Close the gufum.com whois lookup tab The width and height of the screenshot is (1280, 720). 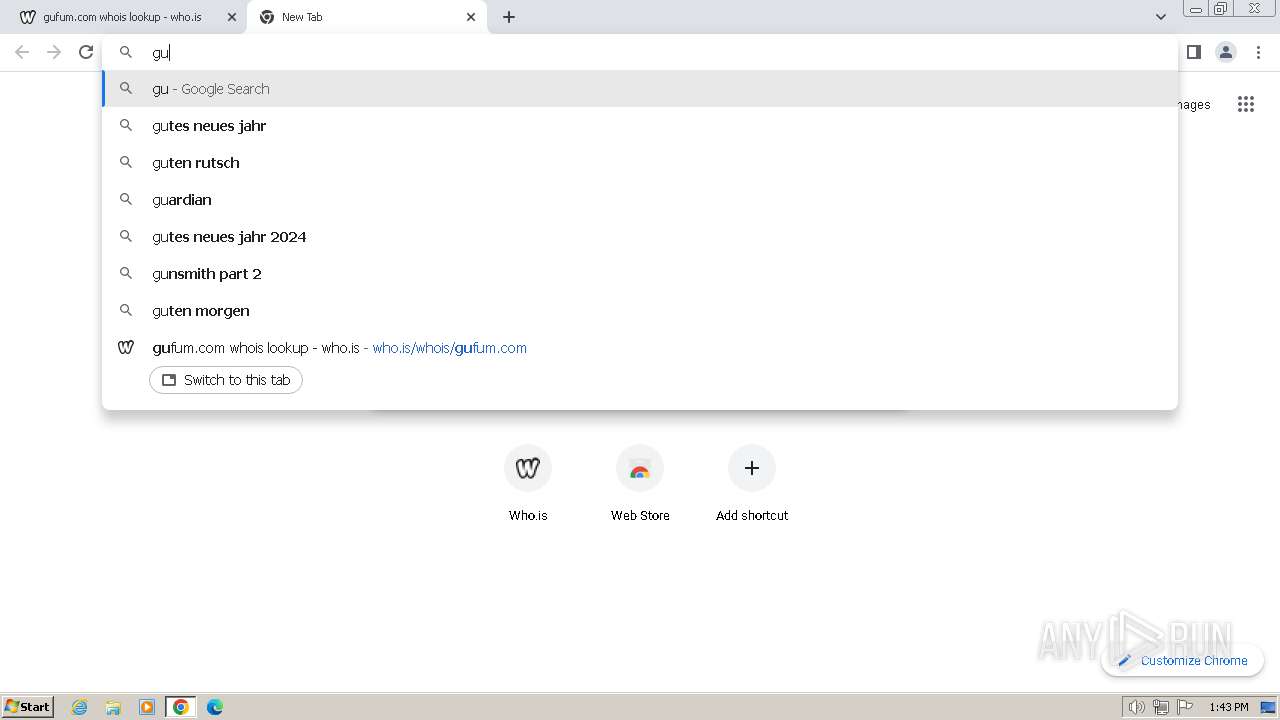point(232,17)
